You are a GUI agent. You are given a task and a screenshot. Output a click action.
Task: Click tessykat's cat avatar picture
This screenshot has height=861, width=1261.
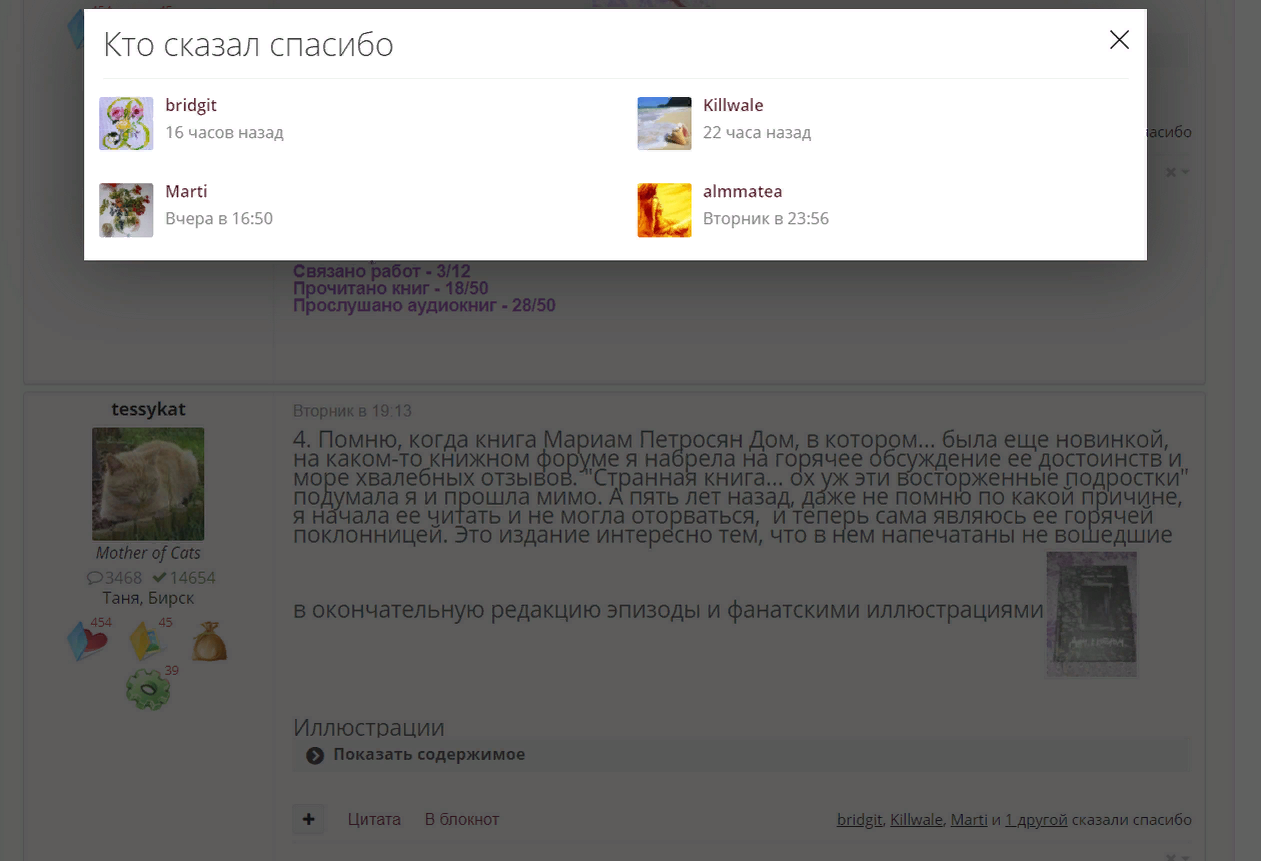(x=148, y=484)
